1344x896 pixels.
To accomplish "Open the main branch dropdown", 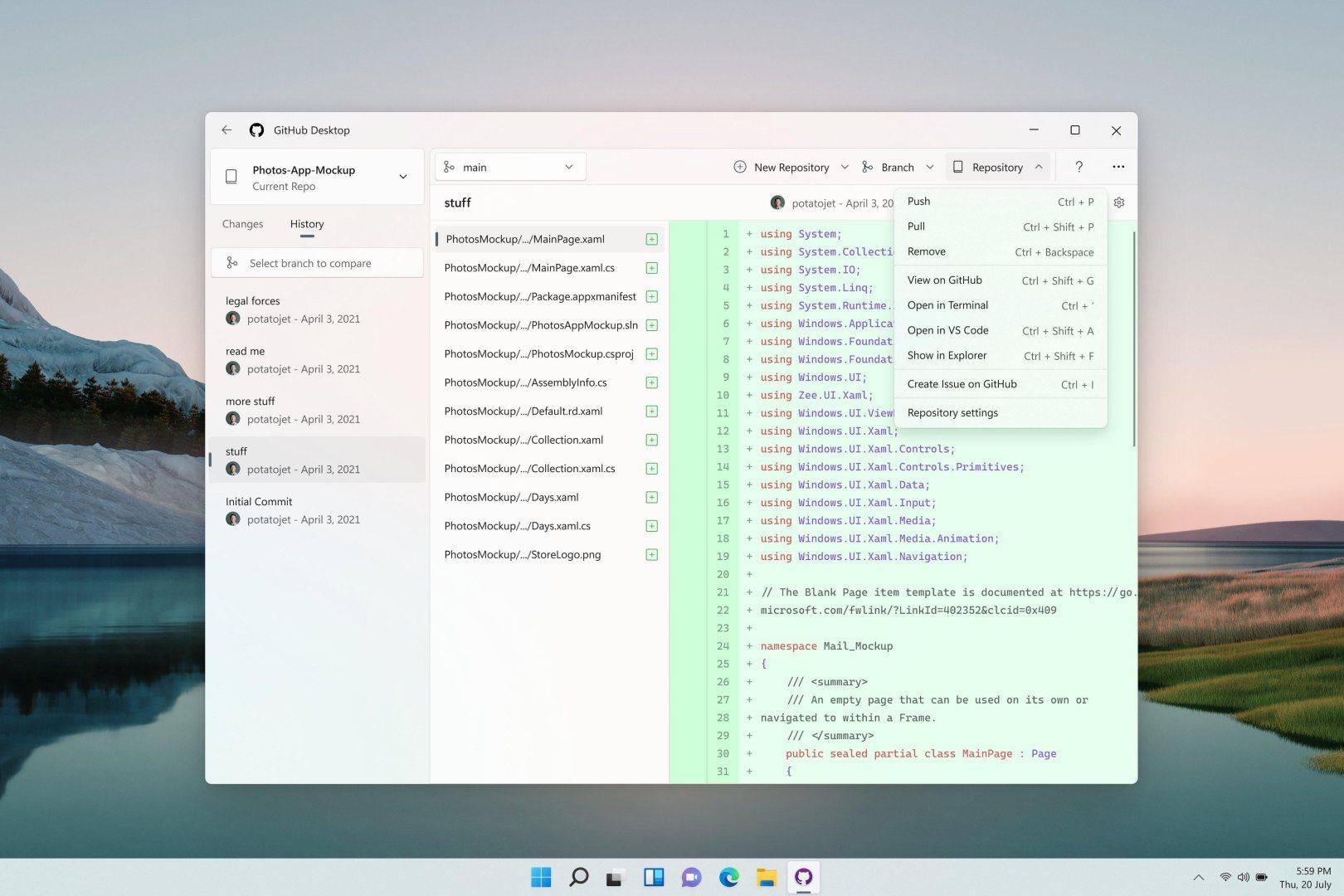I will point(510,167).
